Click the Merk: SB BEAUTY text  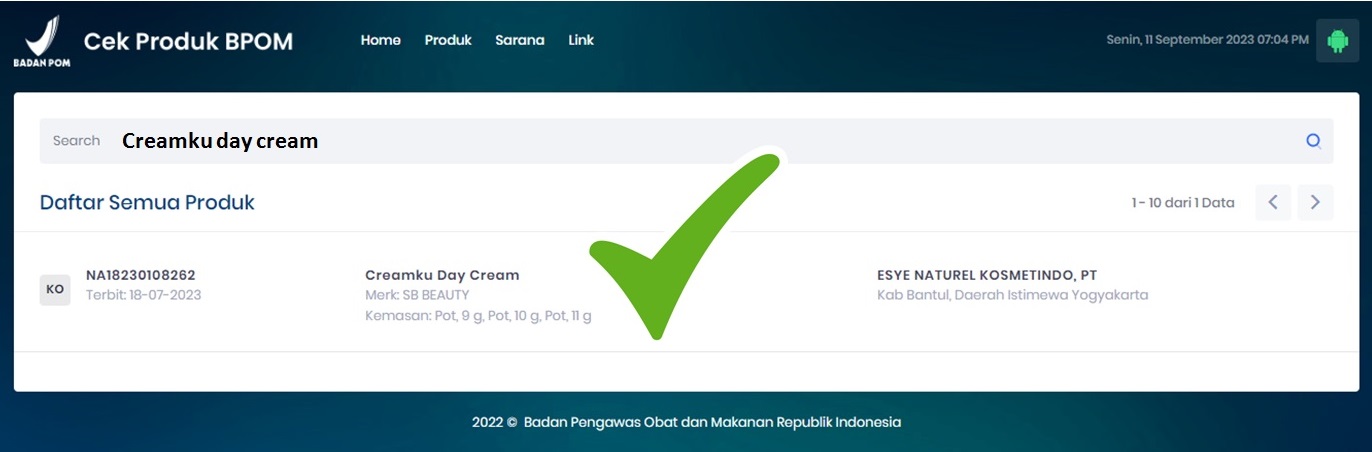click(x=417, y=295)
